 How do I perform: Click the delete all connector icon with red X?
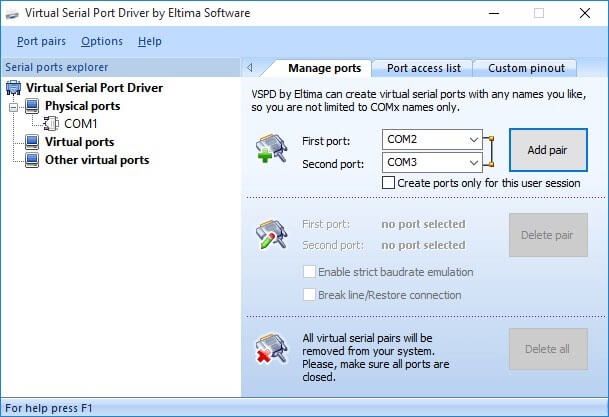click(x=271, y=348)
